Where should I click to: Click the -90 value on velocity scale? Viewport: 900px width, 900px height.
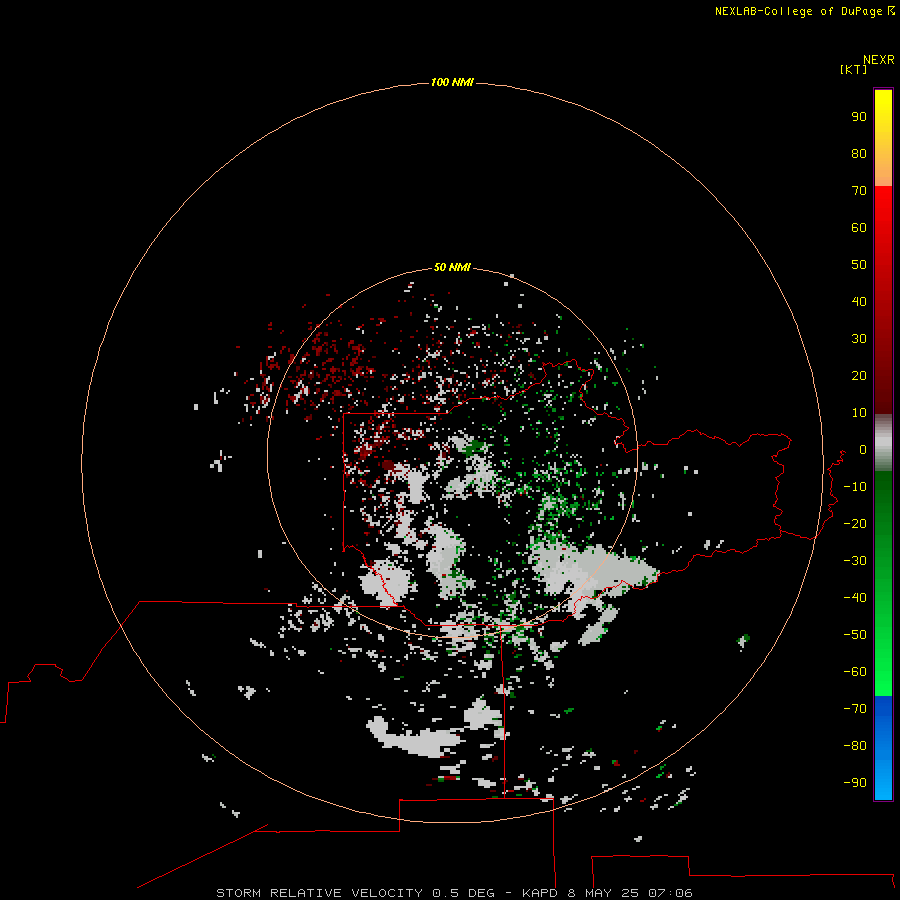tap(855, 782)
